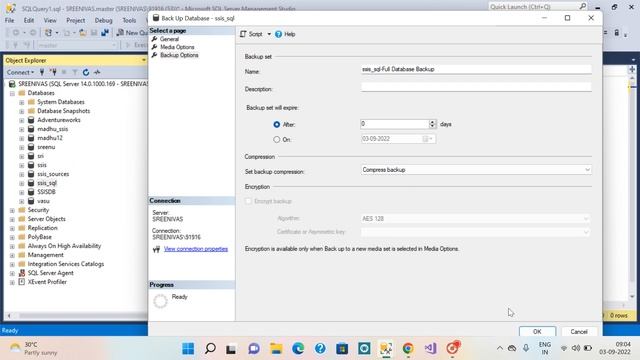Expand the Adventureworks database node
The width and height of the screenshot is (640, 360).
click(x=22, y=120)
